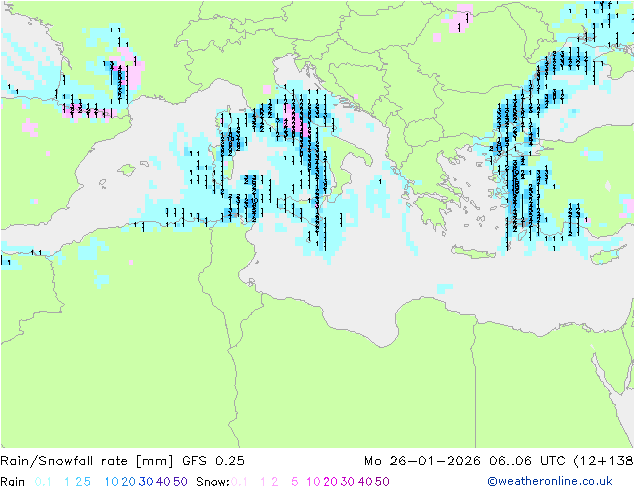Select the Rain legend value 2
Image resolution: width=634 pixels, height=490 pixels.
tap(79, 482)
